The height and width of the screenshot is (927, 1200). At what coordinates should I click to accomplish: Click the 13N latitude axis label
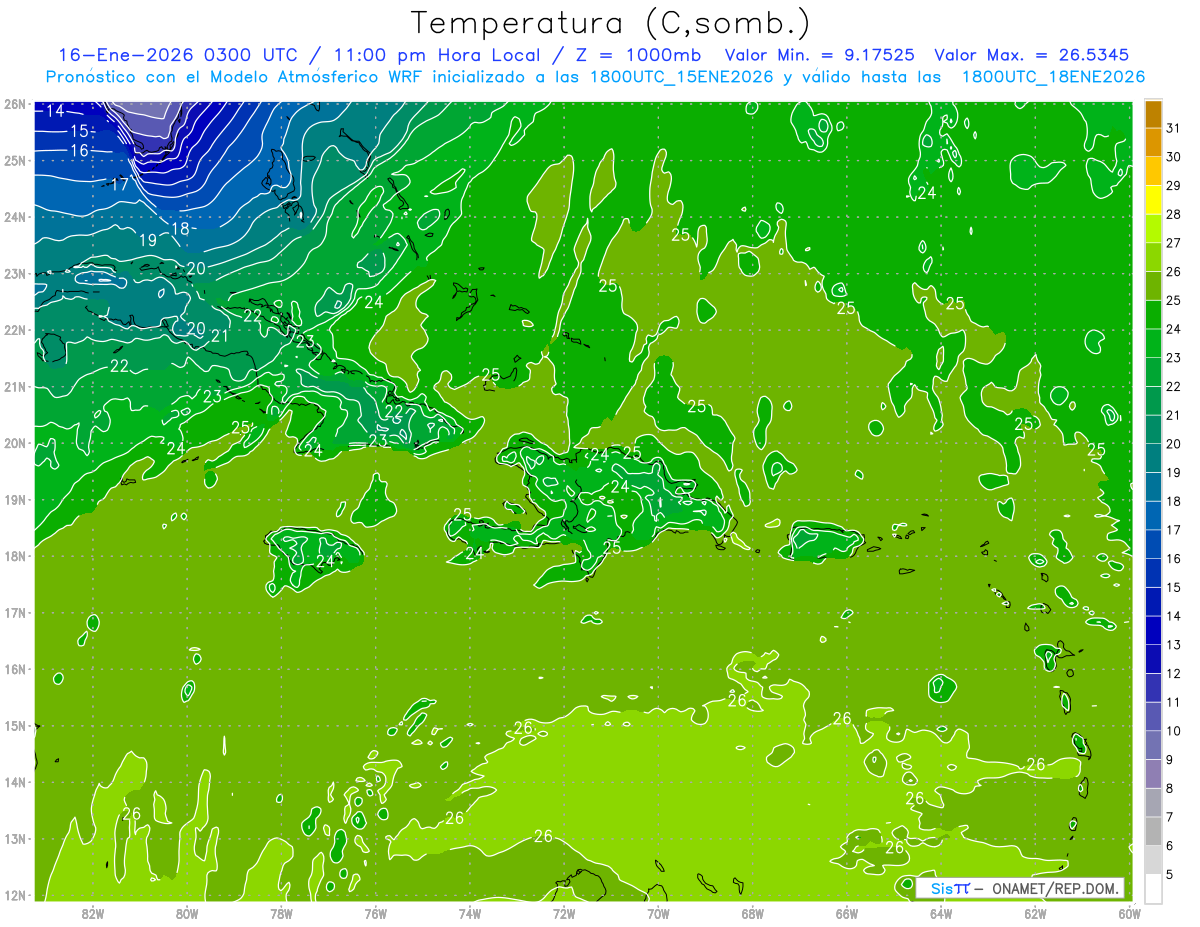[x=14, y=839]
